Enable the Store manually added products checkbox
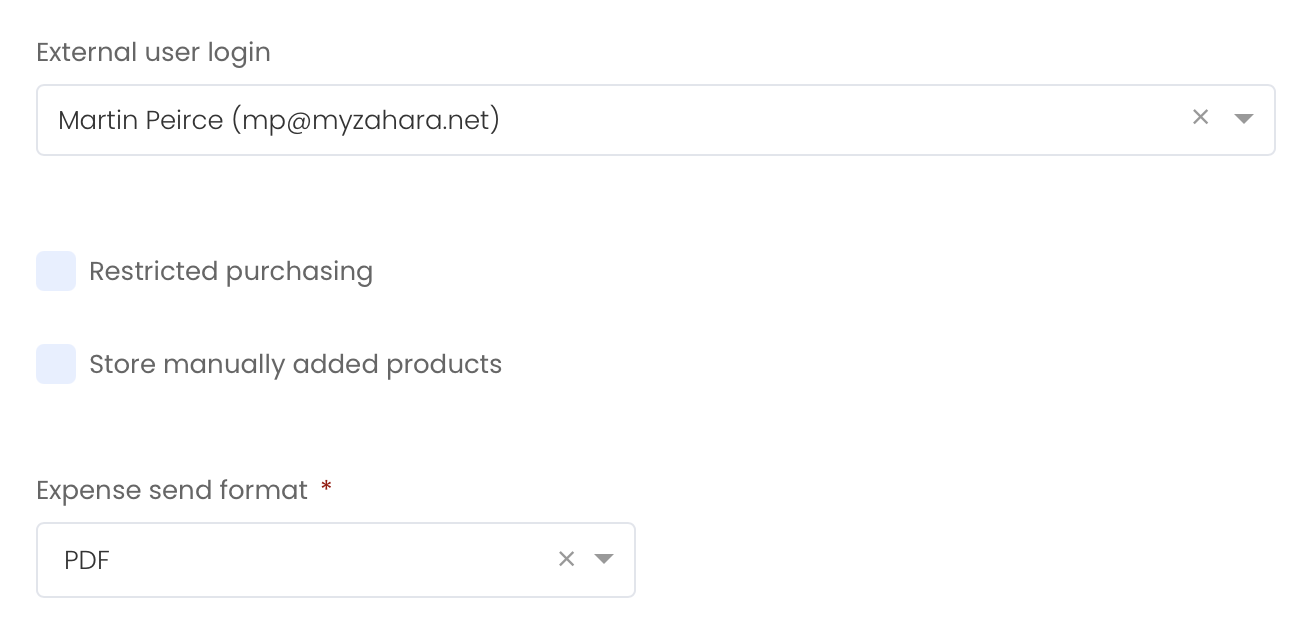This screenshot has height=622, width=1300. tap(55, 363)
